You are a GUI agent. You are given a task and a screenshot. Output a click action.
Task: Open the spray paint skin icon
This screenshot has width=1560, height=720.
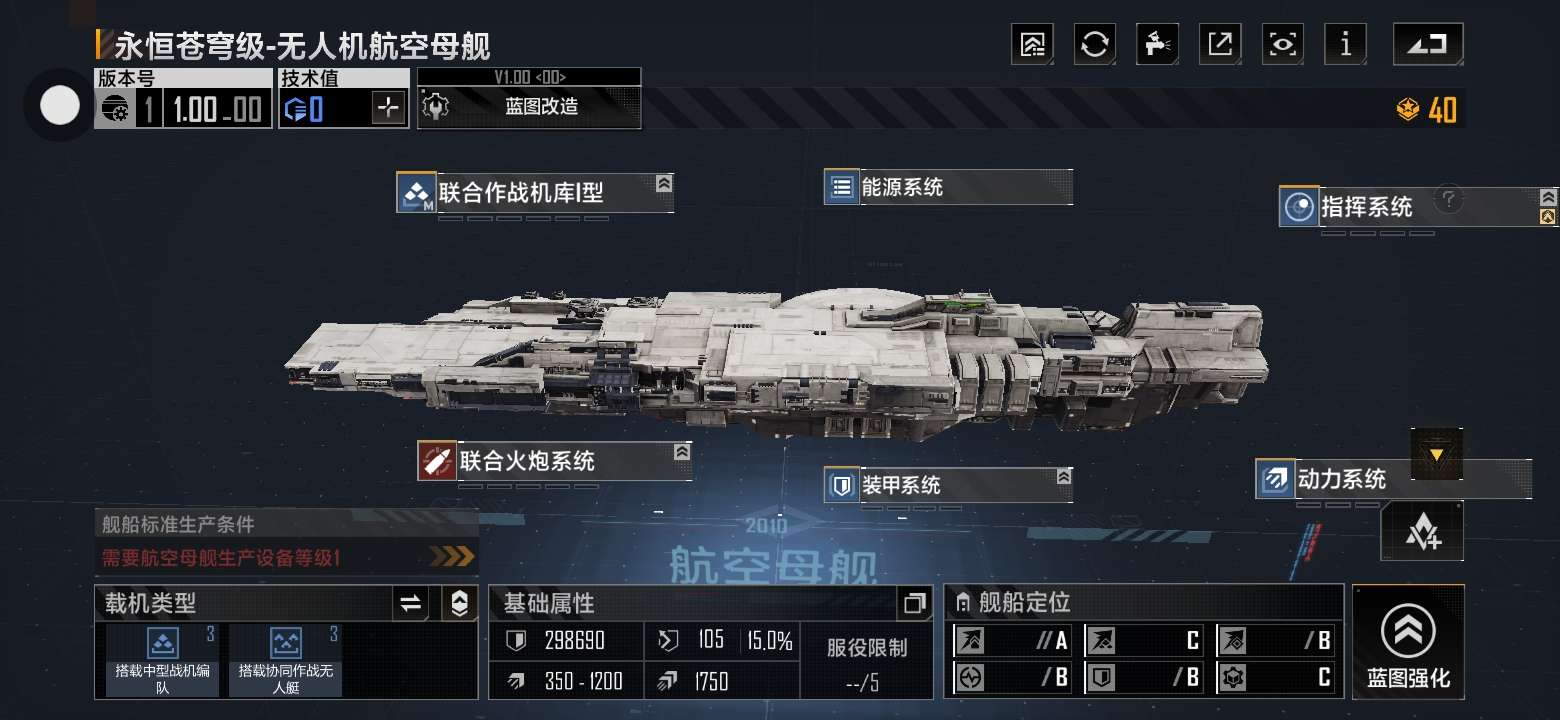coord(1158,44)
